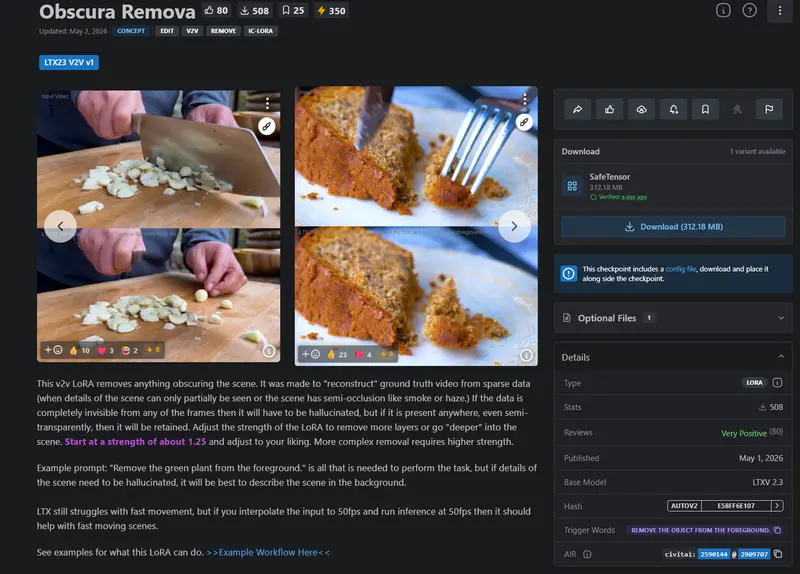Click the bookmark icon in the action row

pos(705,109)
